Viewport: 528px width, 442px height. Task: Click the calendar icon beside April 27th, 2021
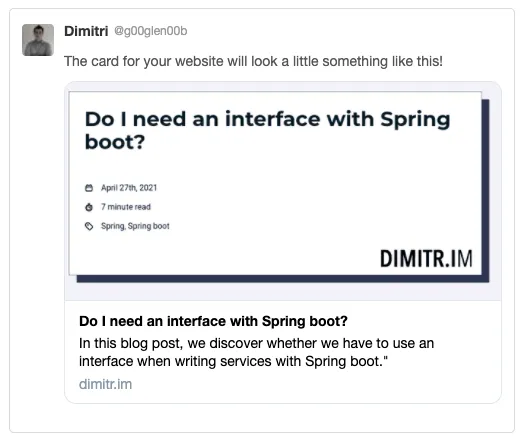pos(89,188)
